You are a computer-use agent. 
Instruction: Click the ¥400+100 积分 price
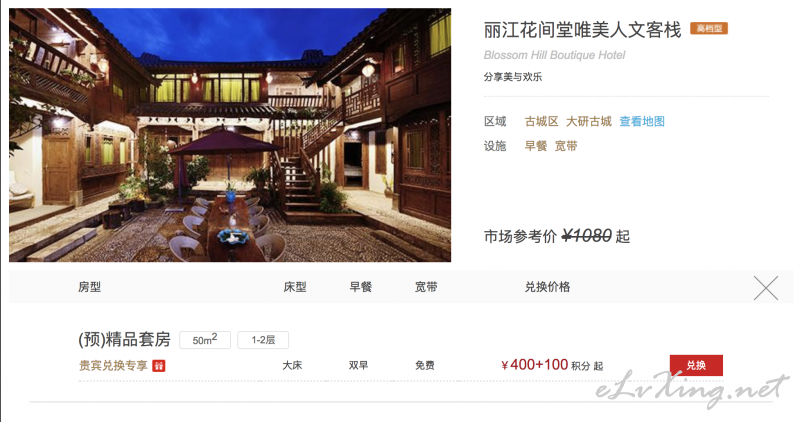tap(552, 365)
